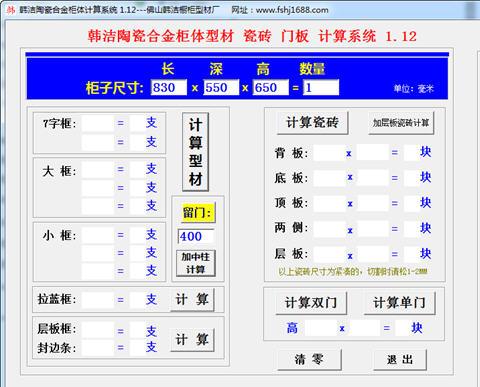This screenshot has height=387, width=480.
Task: Click the 退出 exit button
Action: [400, 359]
